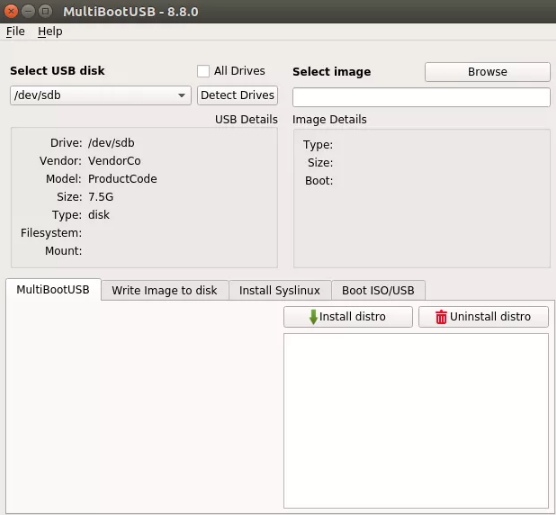The height and width of the screenshot is (515, 556).
Task: Open the Help menu
Action: click(x=50, y=32)
